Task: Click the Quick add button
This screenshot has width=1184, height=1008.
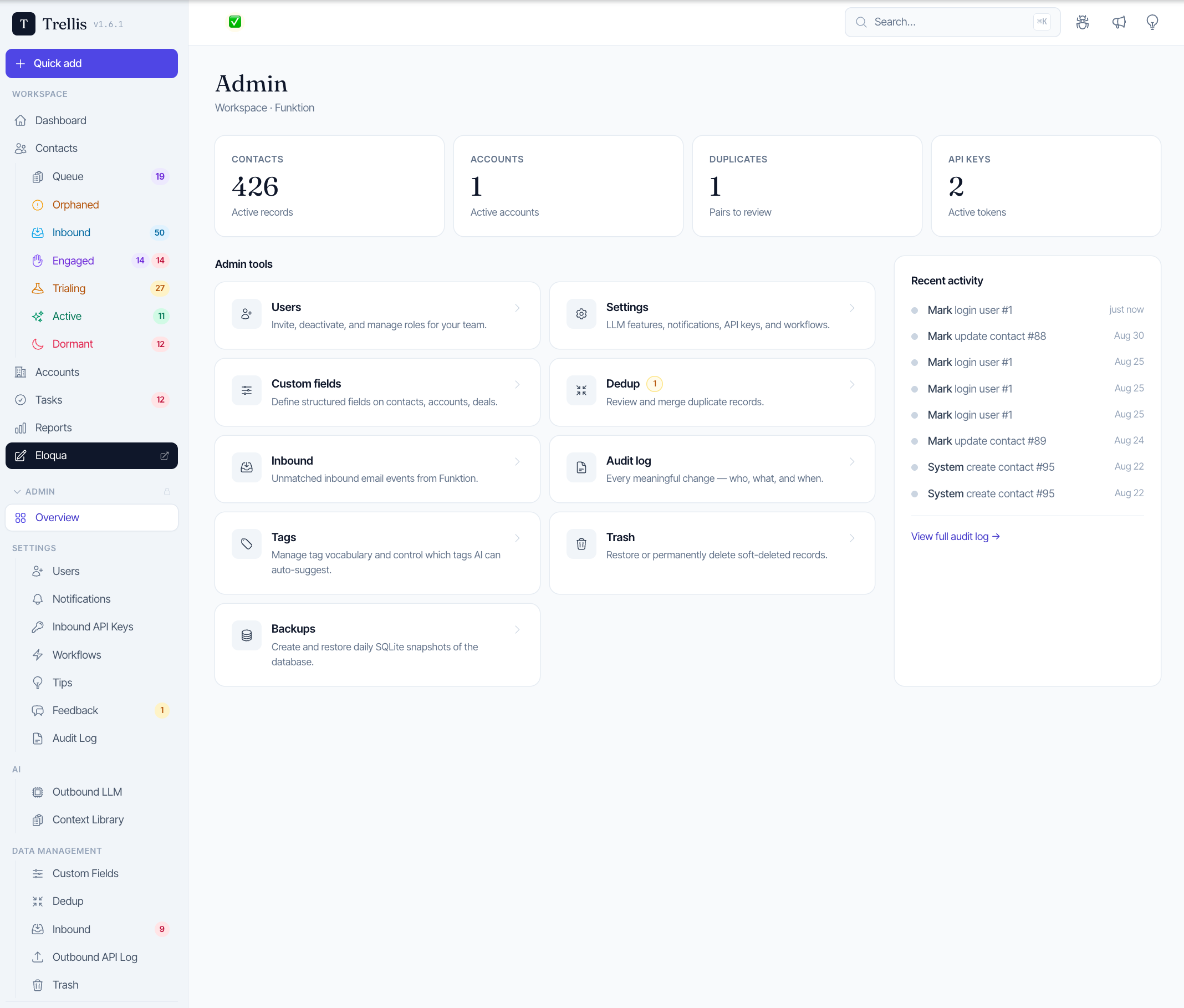Action: [x=91, y=63]
